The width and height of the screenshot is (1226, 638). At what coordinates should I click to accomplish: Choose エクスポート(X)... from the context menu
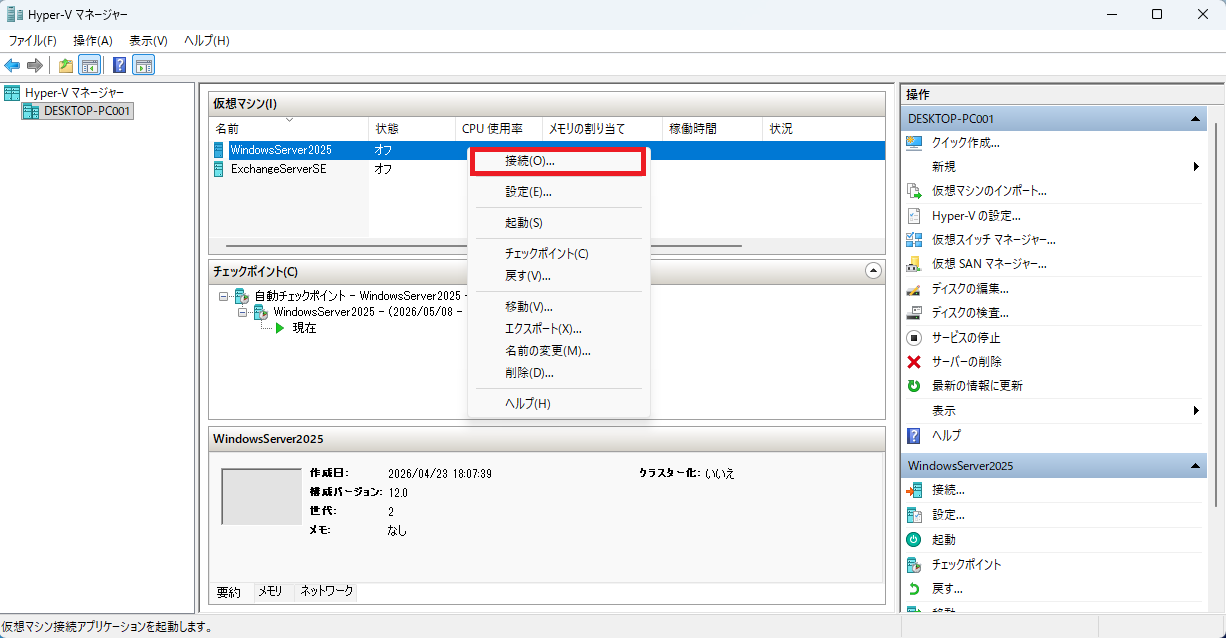(559, 329)
